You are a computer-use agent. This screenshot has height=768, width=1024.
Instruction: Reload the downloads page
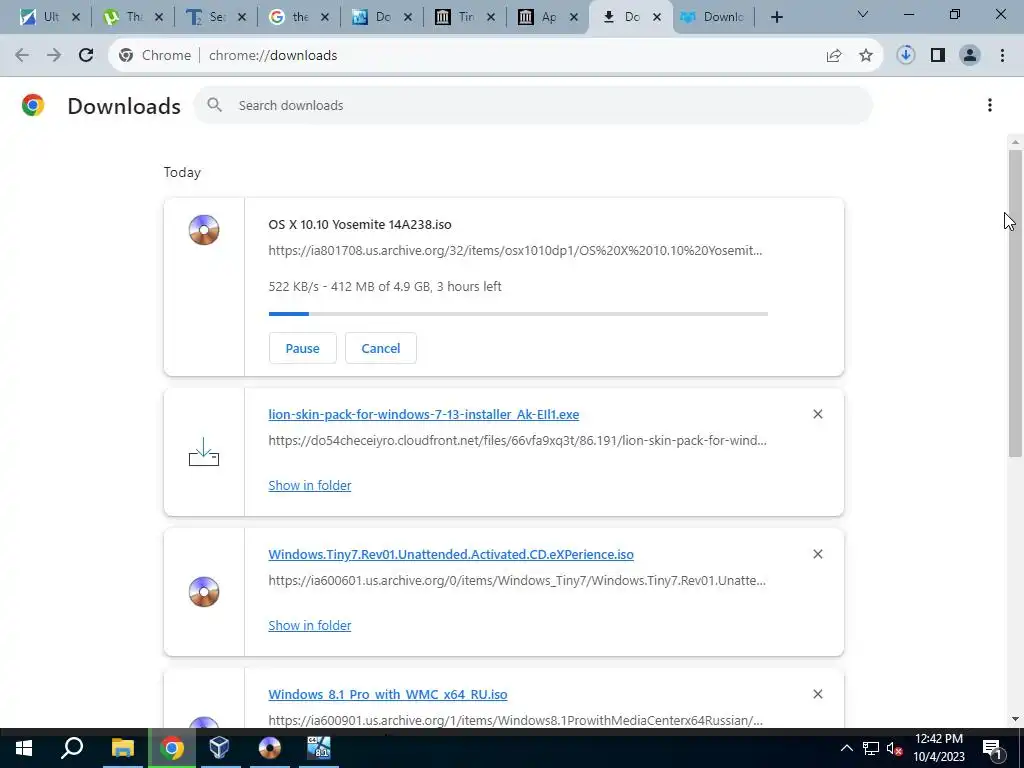coord(86,56)
